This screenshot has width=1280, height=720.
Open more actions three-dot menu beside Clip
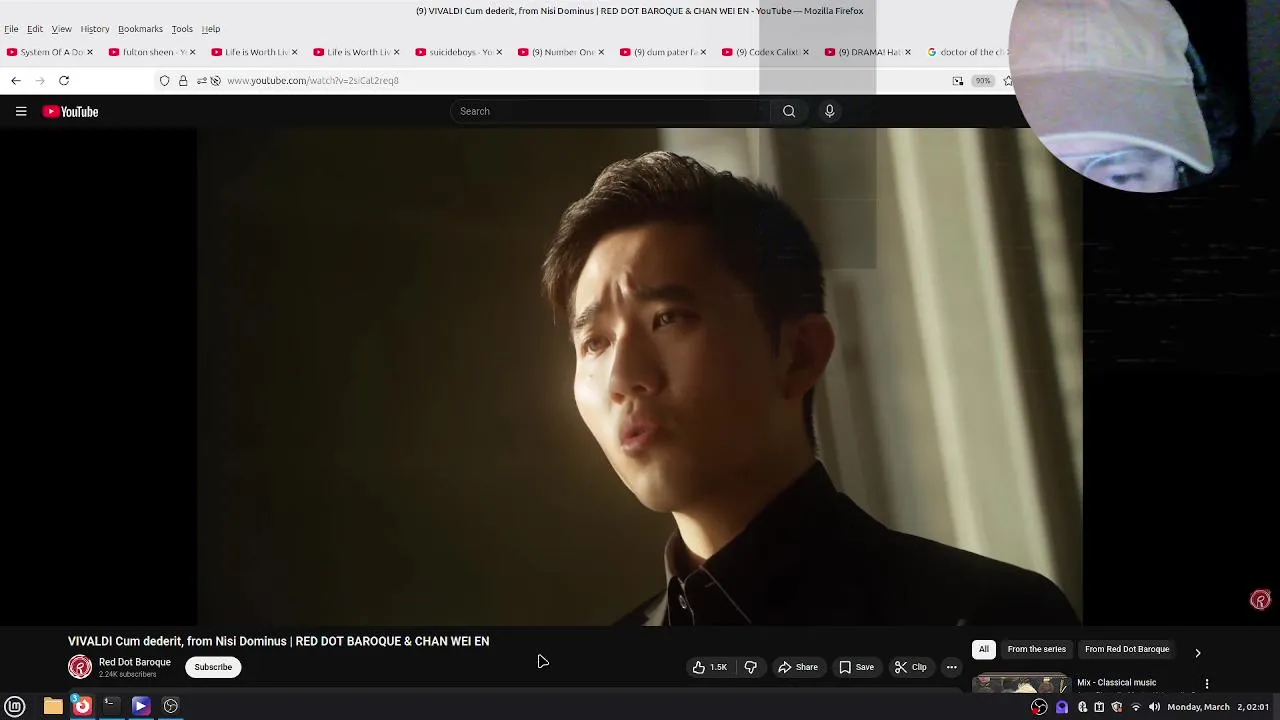(x=952, y=667)
